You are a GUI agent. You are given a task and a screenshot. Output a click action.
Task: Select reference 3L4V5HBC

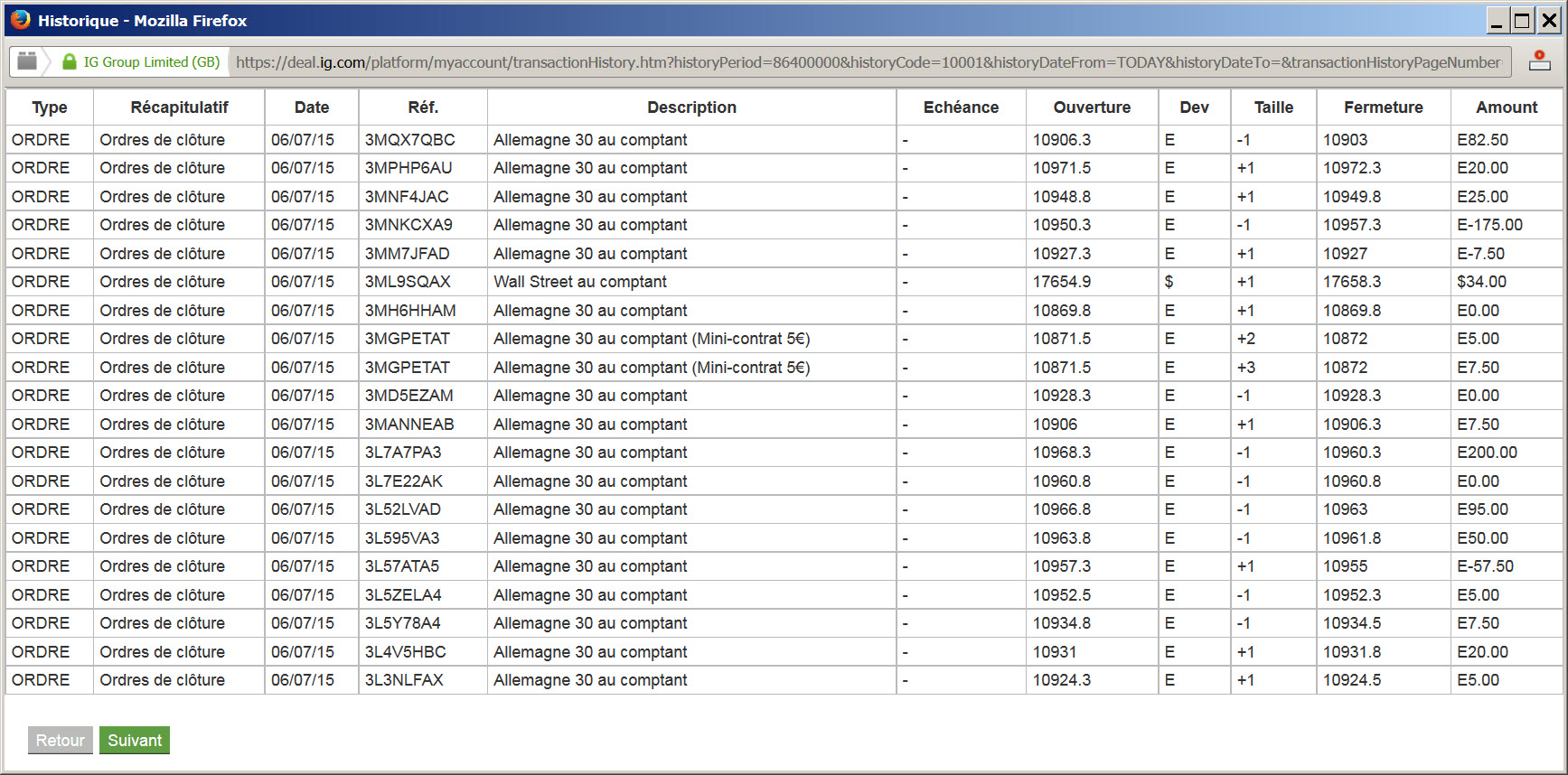click(406, 652)
